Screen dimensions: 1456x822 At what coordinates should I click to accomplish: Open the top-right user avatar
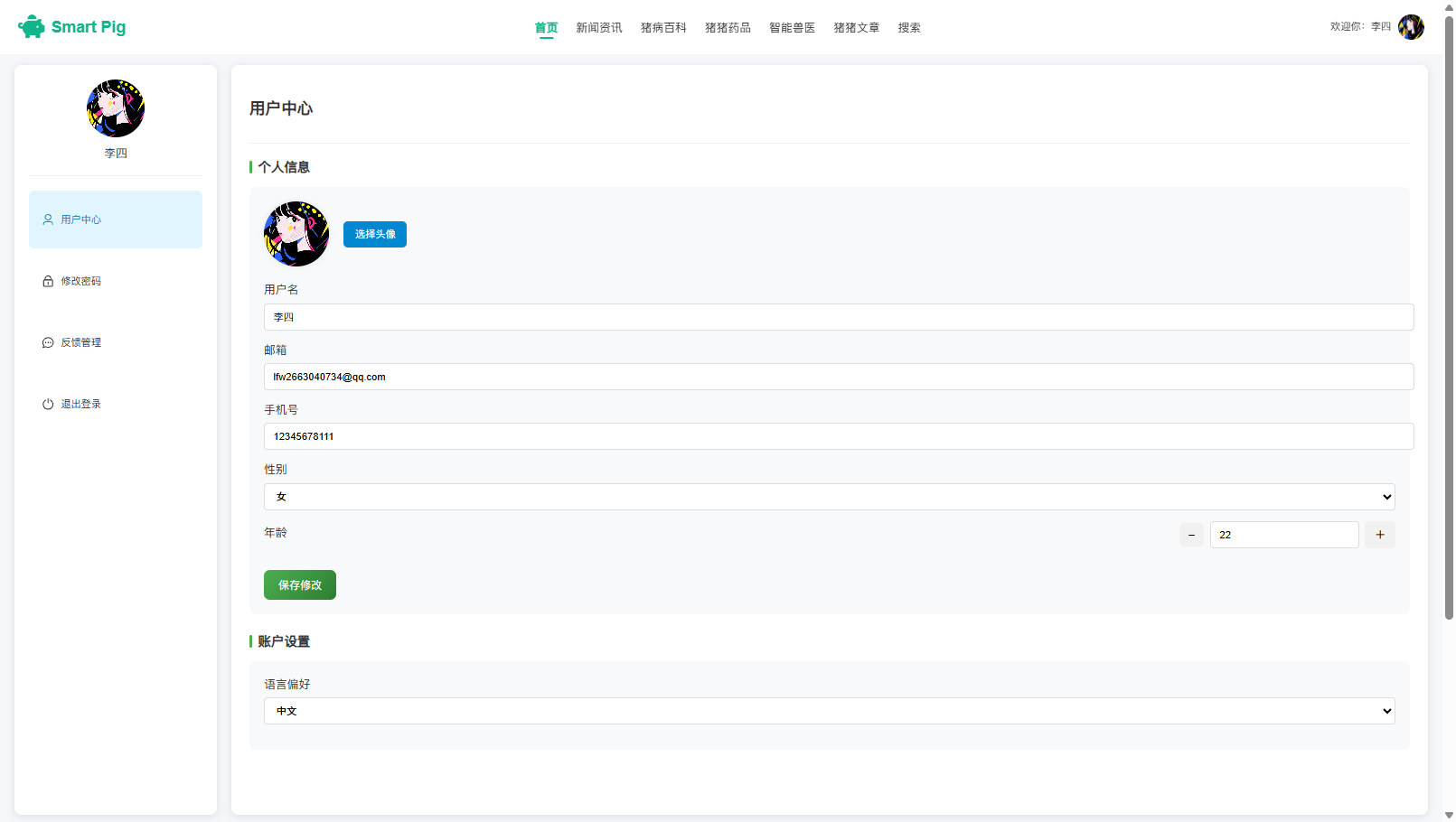(x=1411, y=27)
